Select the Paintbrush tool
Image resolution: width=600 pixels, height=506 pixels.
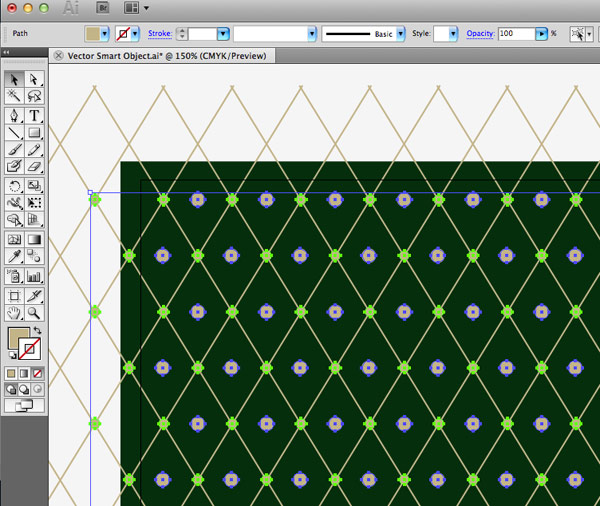[x=15, y=149]
